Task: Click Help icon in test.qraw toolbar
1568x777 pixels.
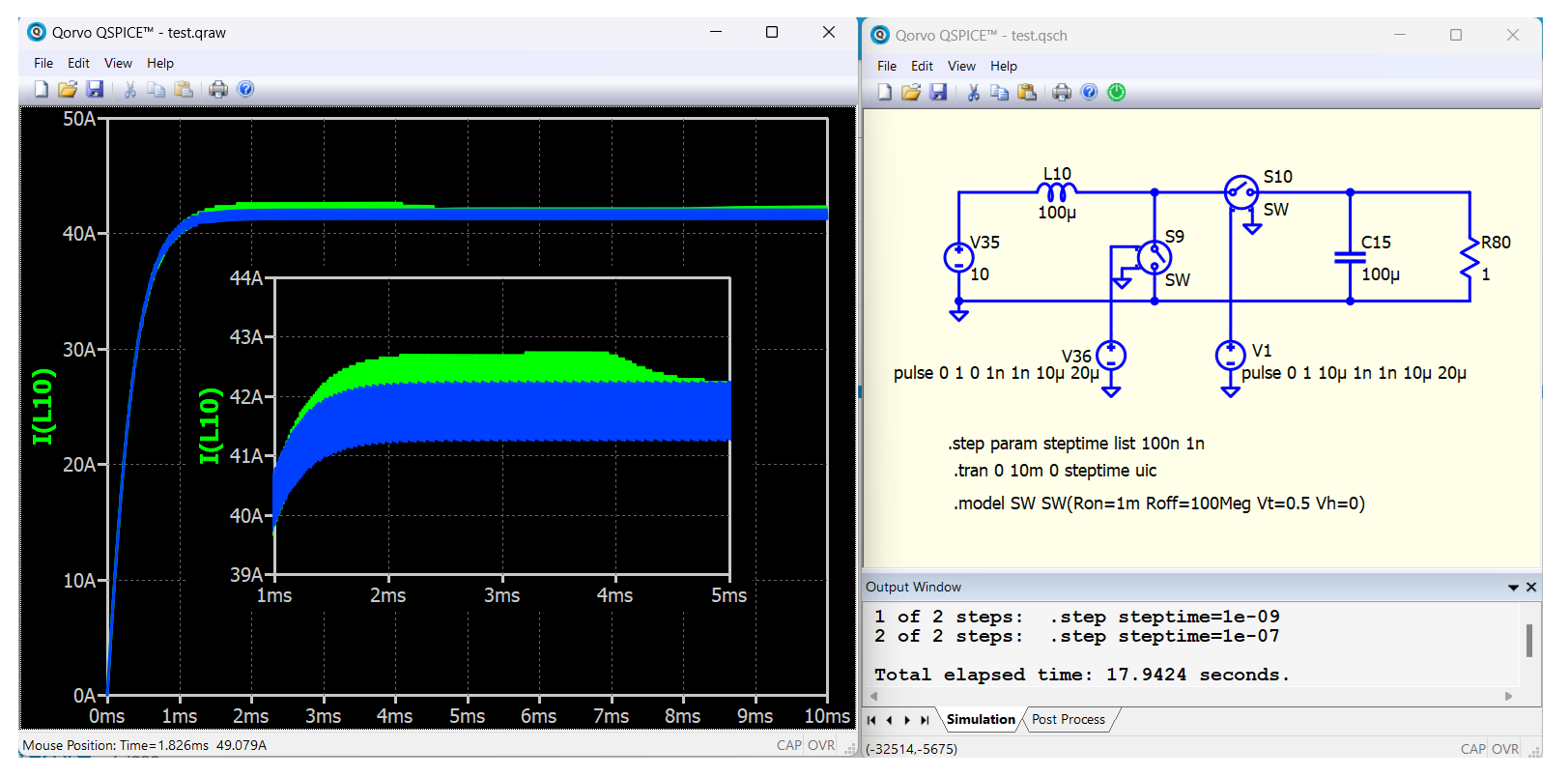Action: pyautogui.click(x=245, y=89)
